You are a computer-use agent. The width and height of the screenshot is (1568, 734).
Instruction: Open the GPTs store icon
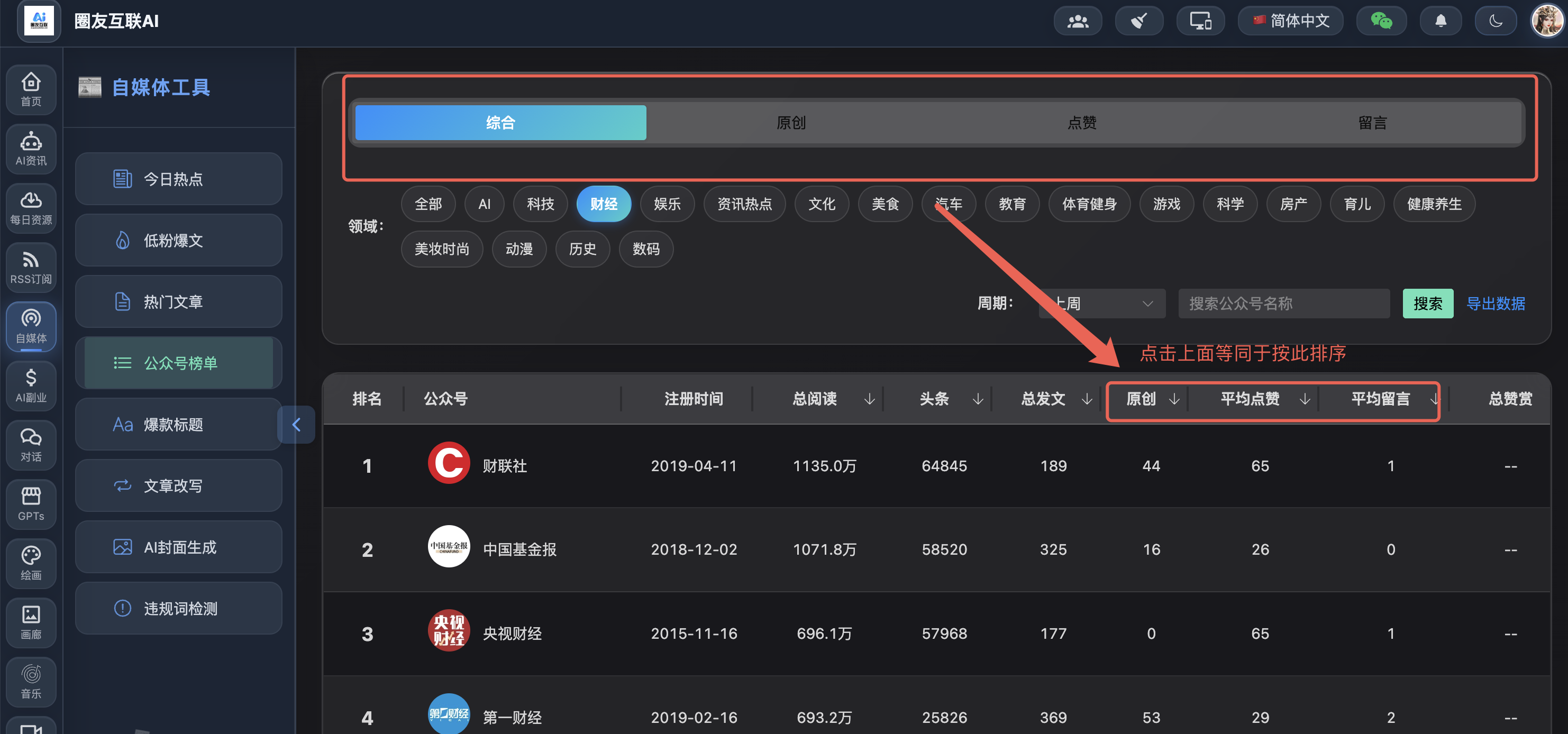point(31,504)
